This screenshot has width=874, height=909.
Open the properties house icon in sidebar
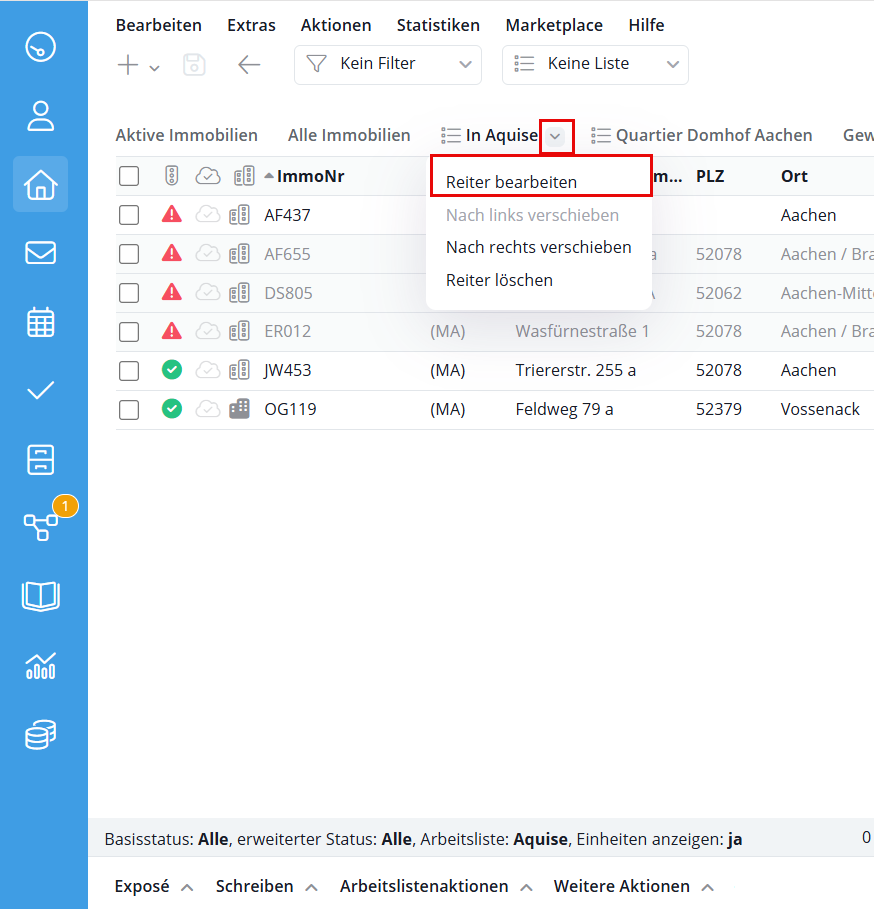point(41,184)
